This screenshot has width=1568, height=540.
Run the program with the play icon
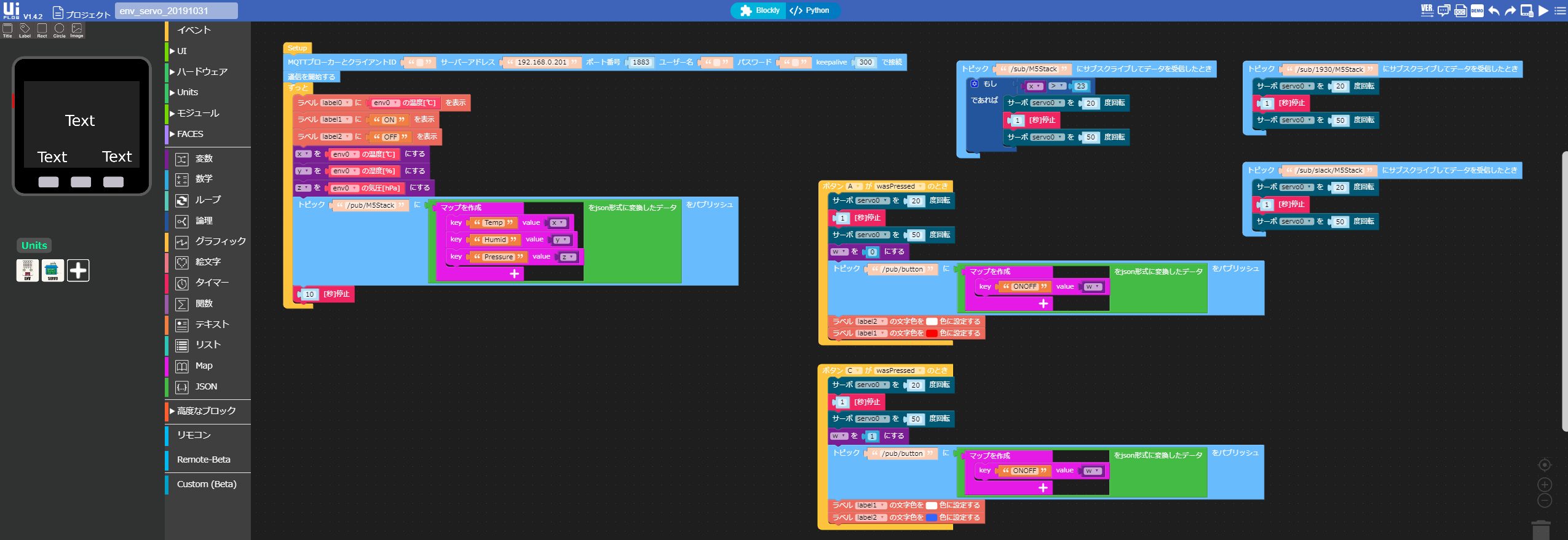[1543, 10]
